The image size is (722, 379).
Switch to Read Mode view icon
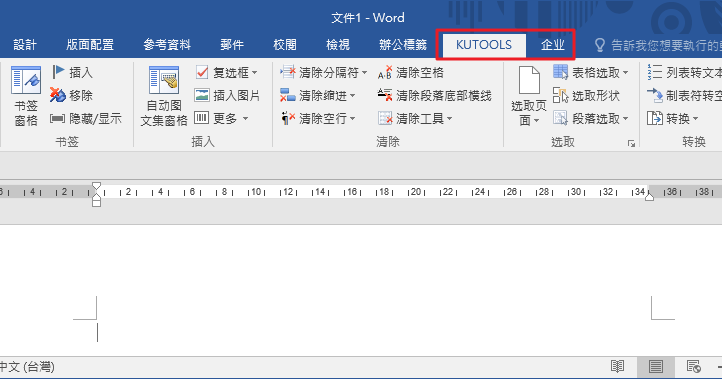coord(617,367)
